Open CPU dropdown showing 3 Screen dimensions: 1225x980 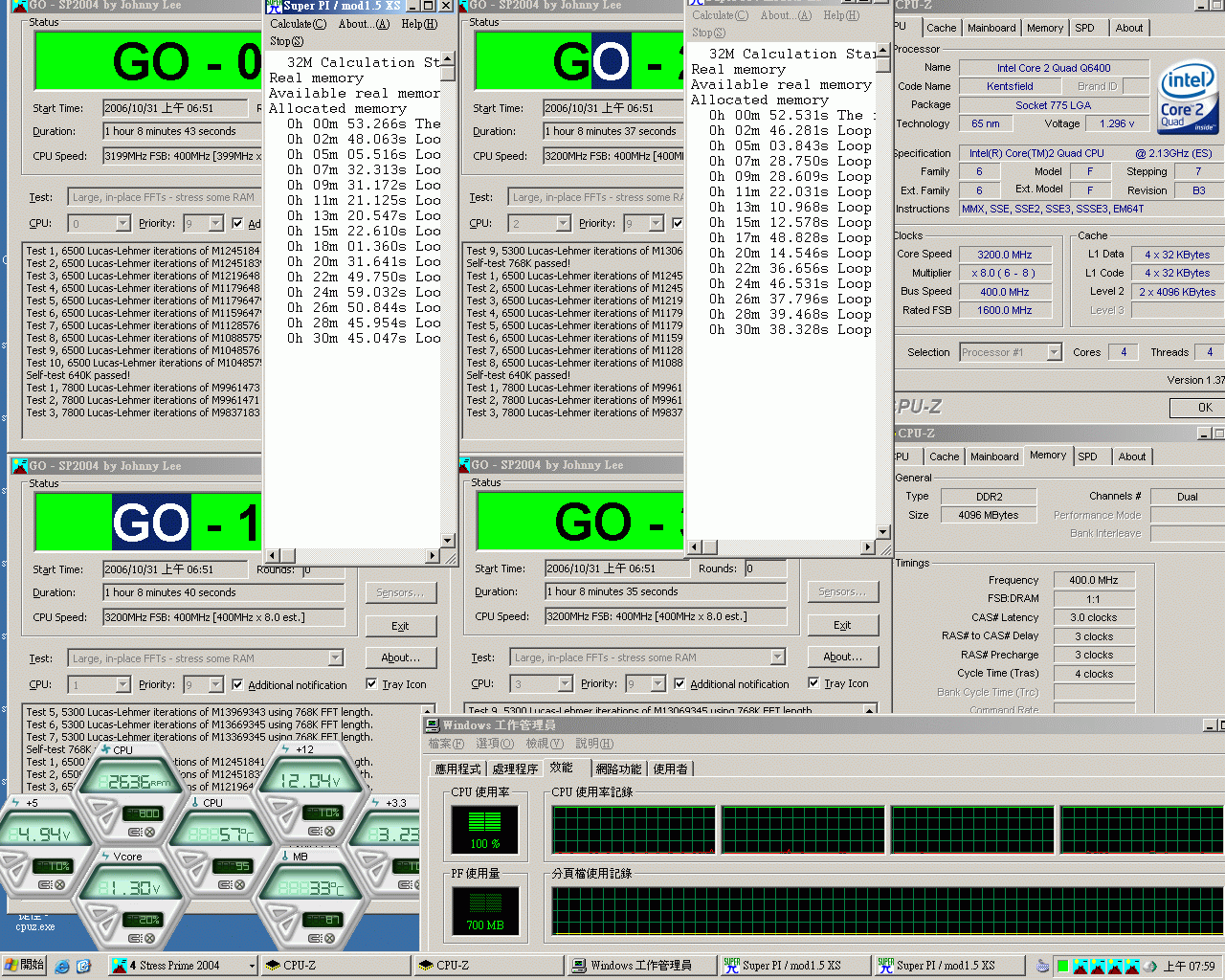pos(565,683)
